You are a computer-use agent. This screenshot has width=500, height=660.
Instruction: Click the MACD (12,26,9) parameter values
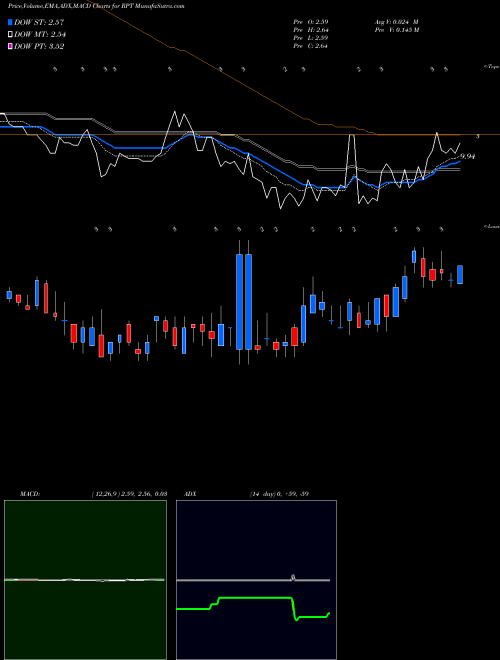[x=129, y=494]
